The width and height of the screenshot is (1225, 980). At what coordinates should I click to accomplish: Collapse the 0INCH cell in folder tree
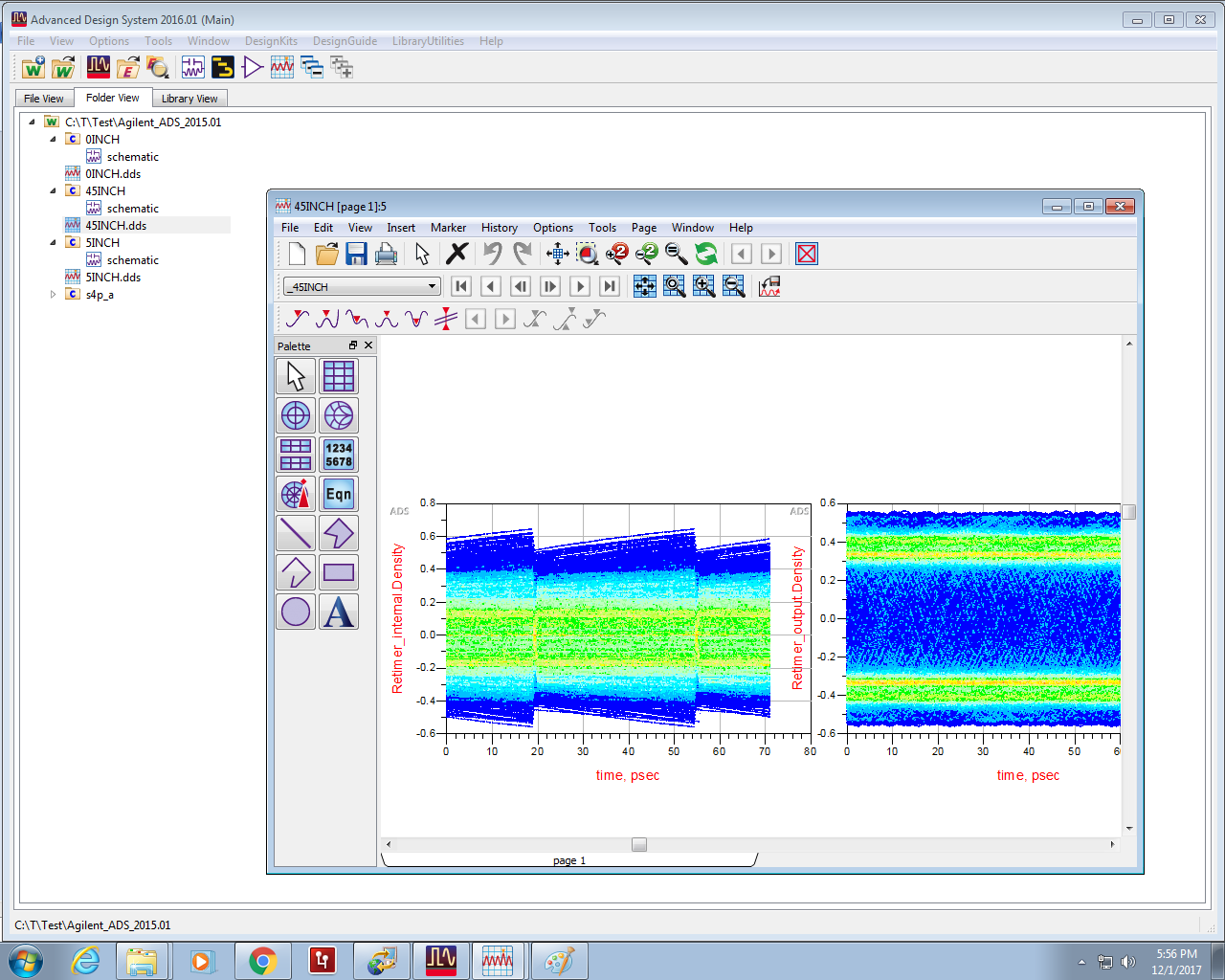[54, 139]
